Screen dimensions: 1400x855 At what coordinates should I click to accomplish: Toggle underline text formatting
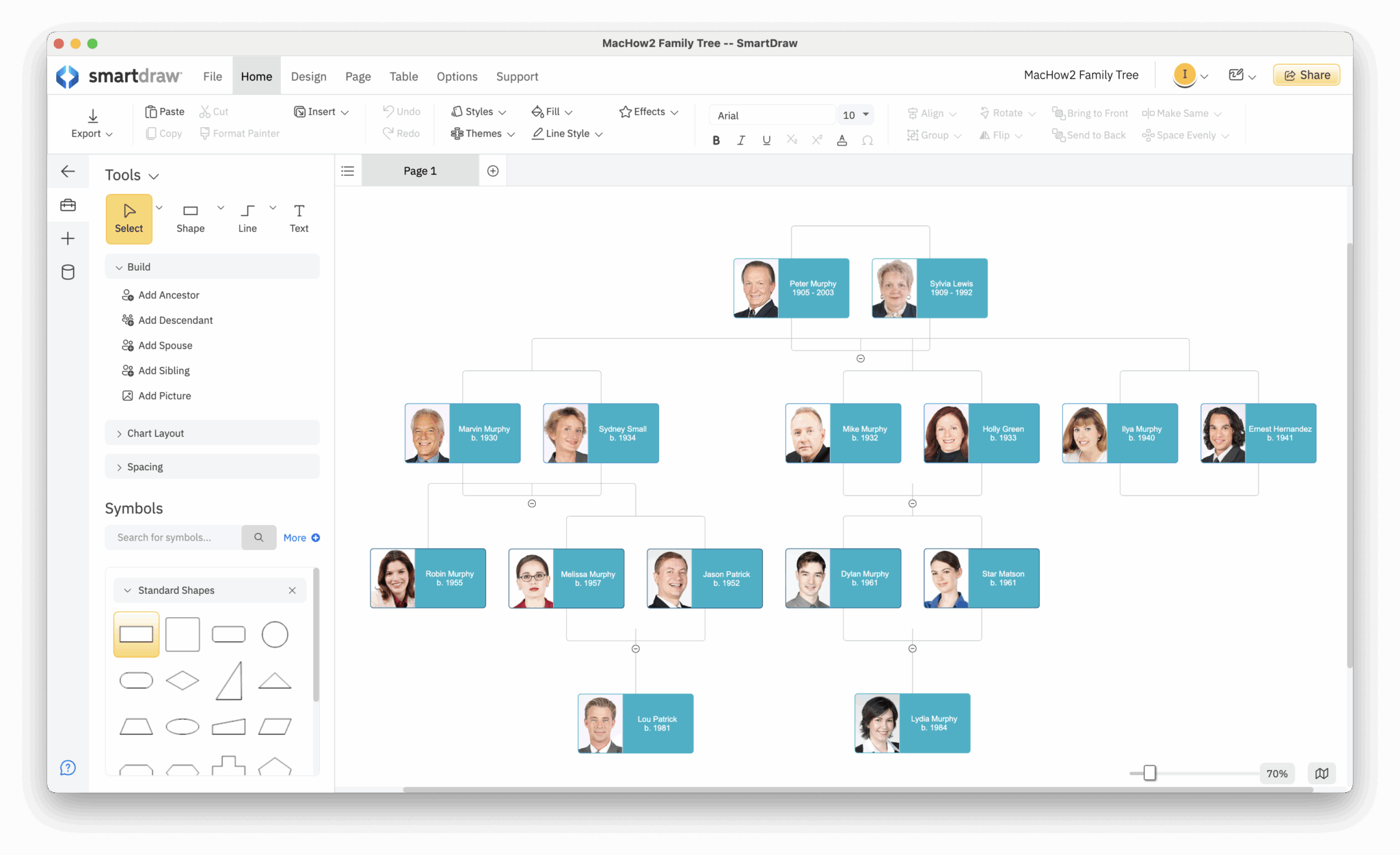[766, 139]
